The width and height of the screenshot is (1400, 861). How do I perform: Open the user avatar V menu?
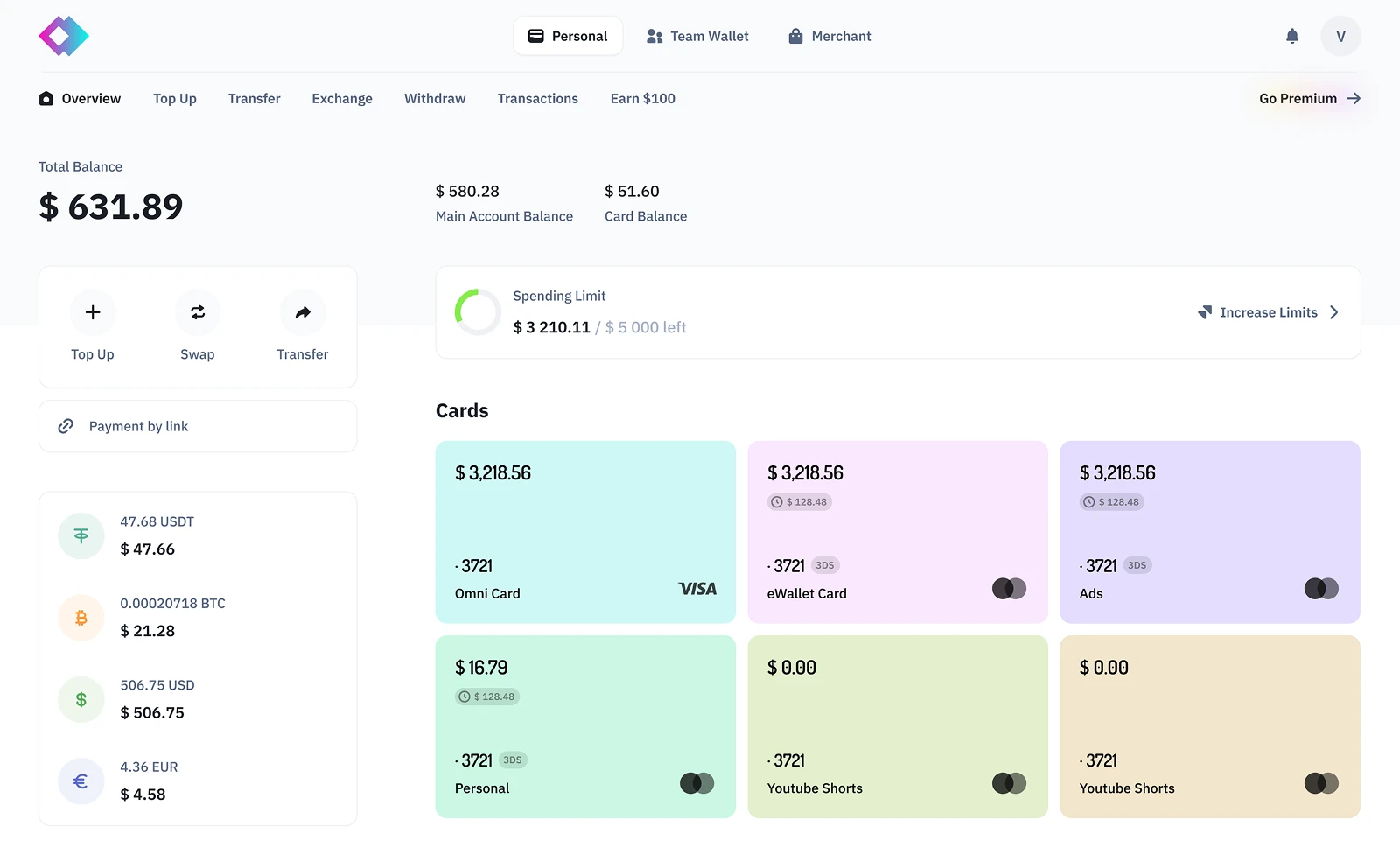(x=1340, y=36)
